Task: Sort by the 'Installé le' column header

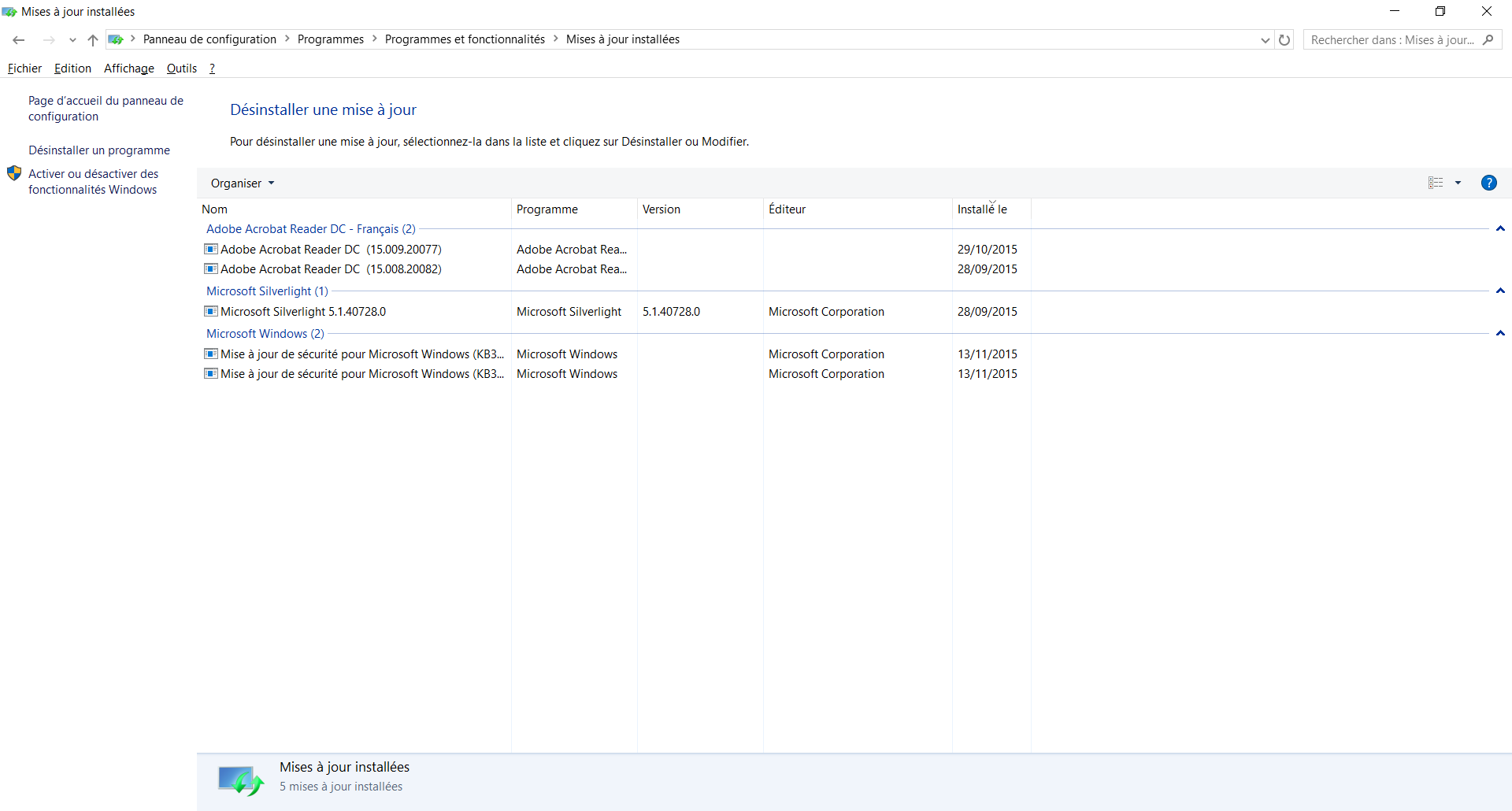Action: pos(991,209)
